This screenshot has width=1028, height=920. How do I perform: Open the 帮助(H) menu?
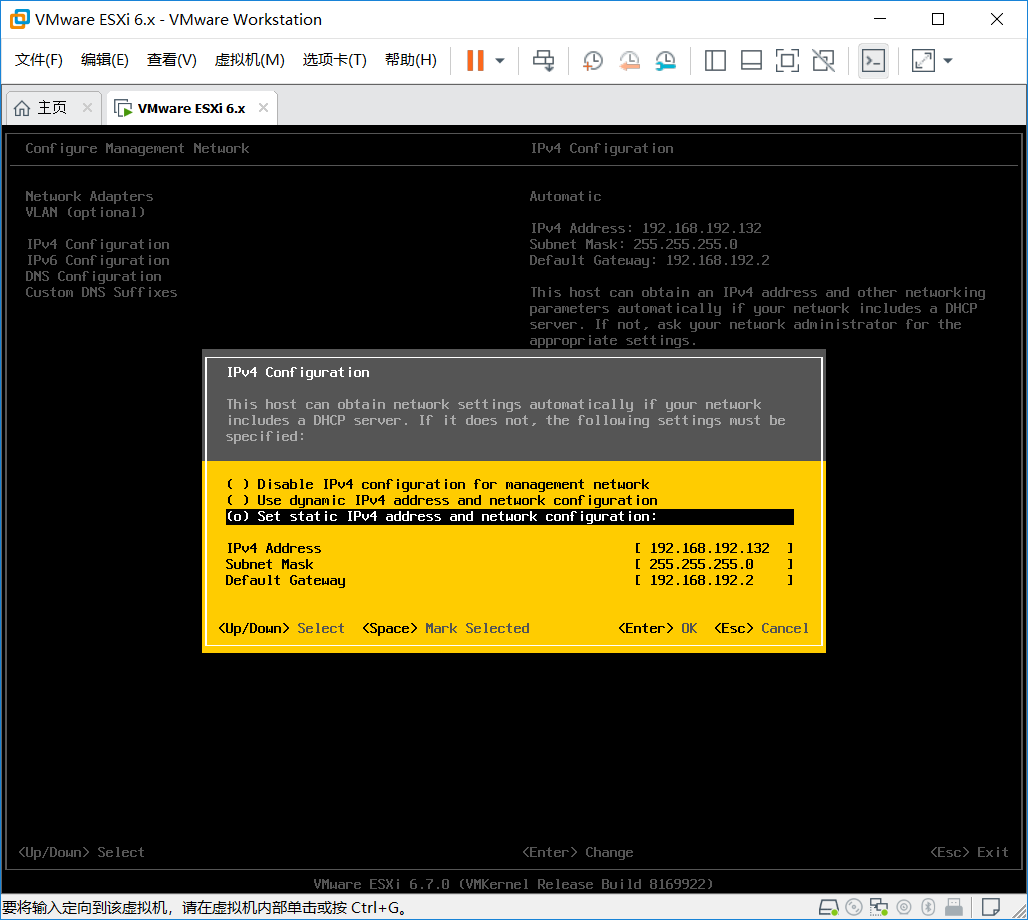pyautogui.click(x=411, y=60)
